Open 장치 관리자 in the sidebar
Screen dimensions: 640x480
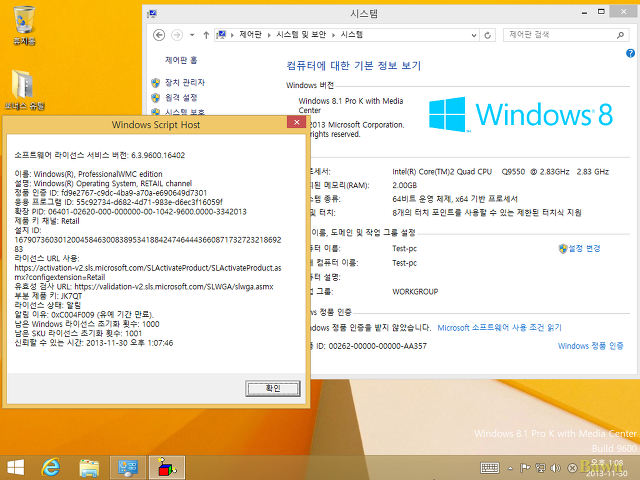184,82
